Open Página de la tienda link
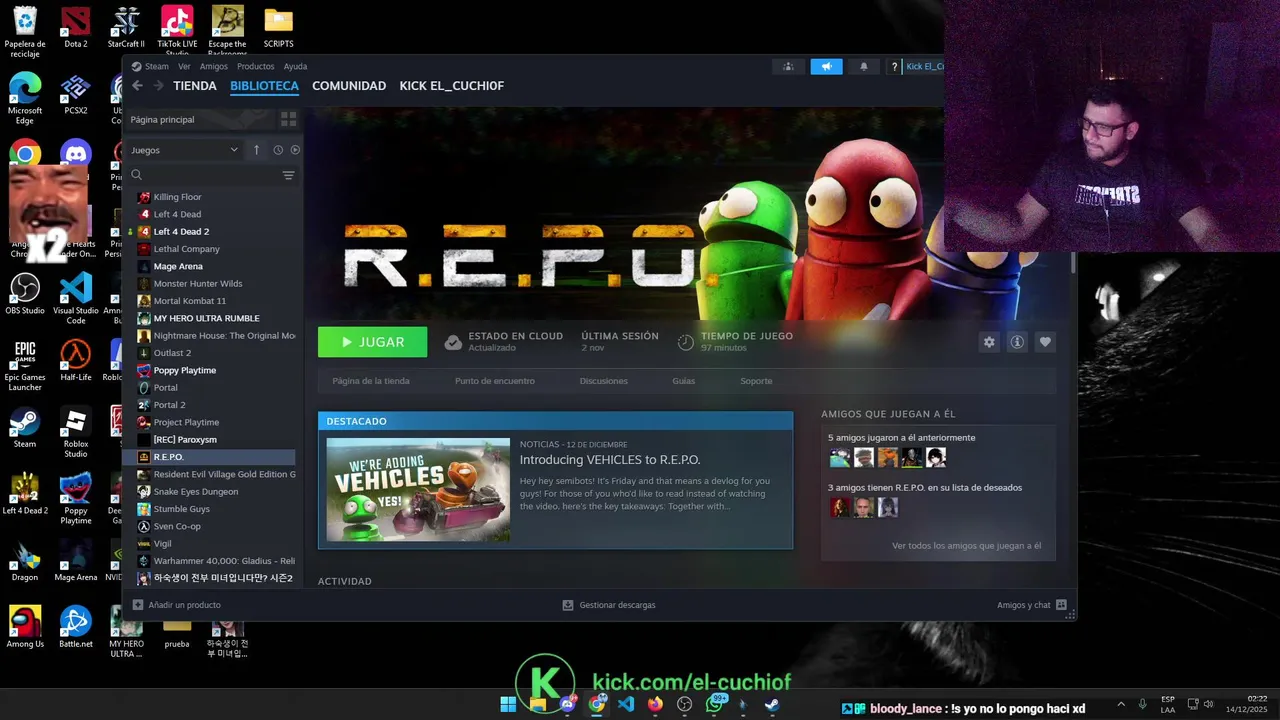This screenshot has height=720, width=1280. 371,381
